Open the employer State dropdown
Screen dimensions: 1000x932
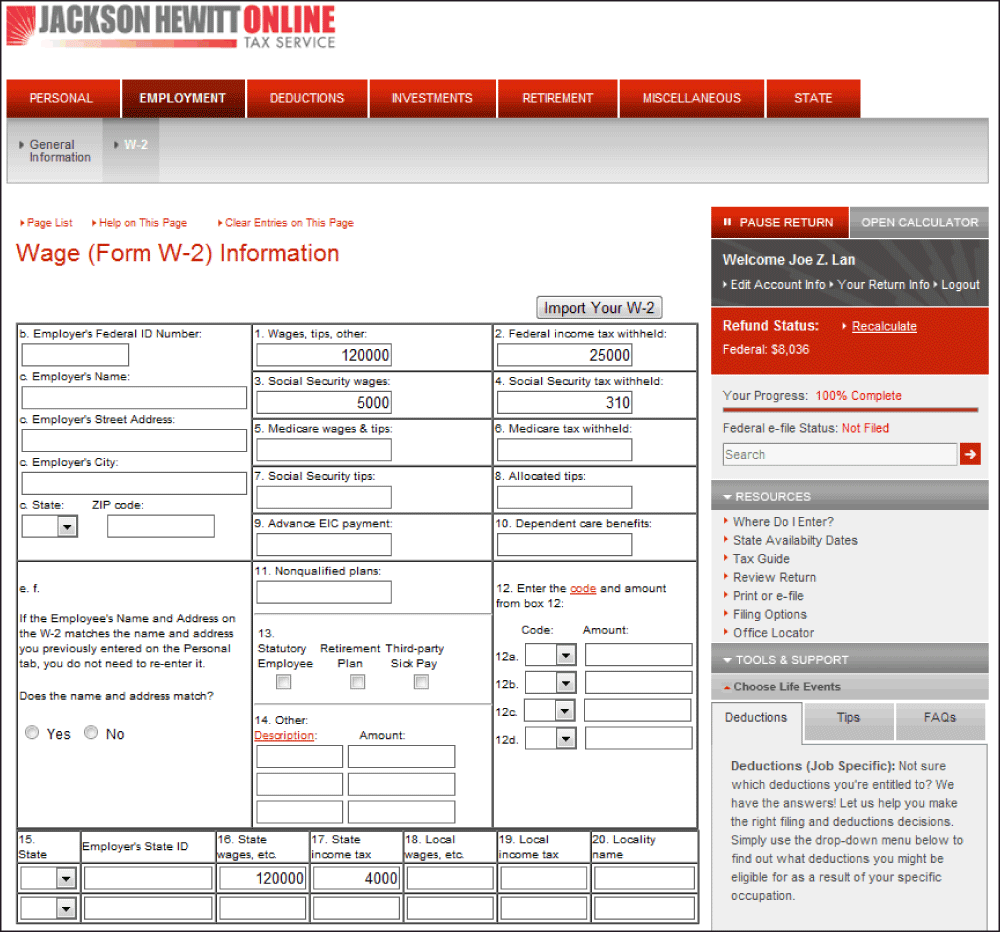tap(50, 526)
